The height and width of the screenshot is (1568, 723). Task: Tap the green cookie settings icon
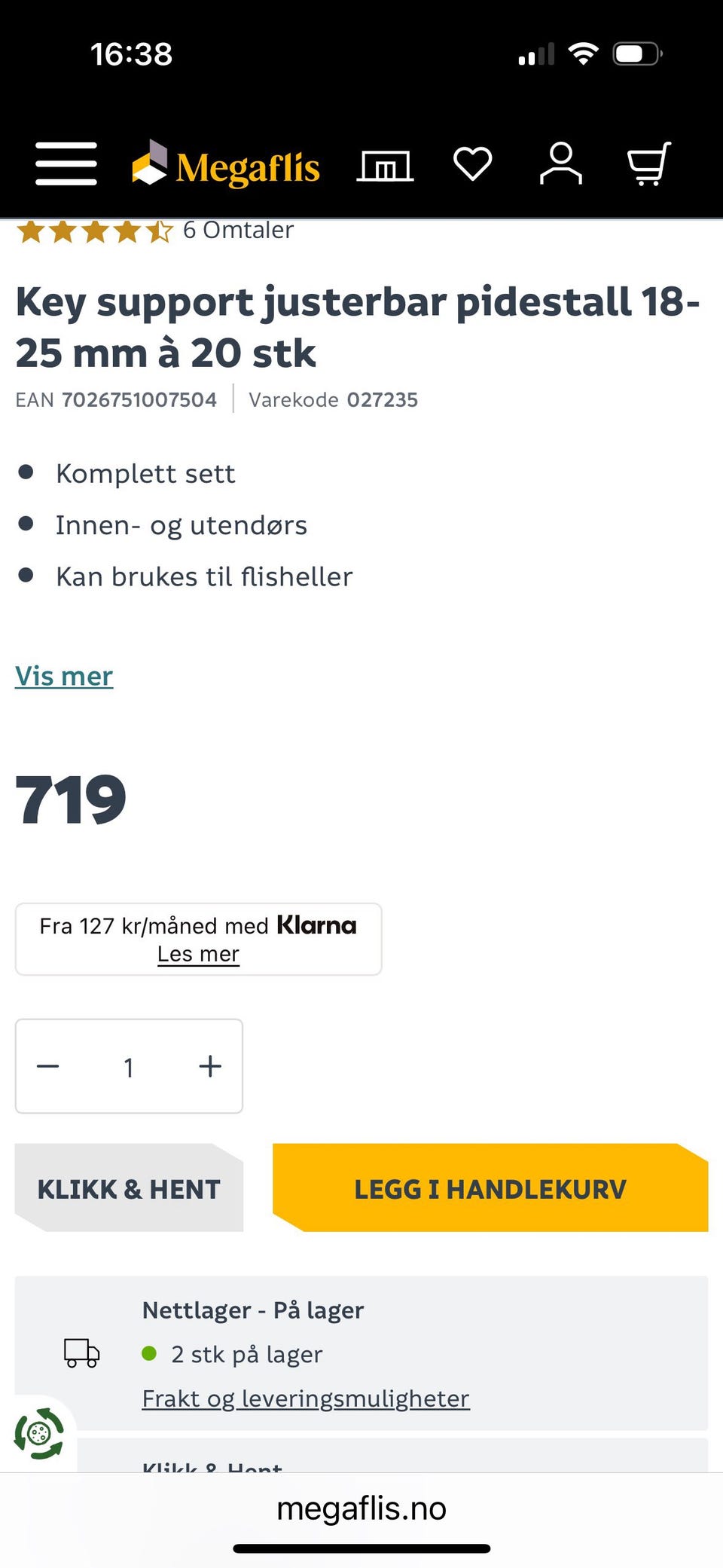[x=39, y=1433]
